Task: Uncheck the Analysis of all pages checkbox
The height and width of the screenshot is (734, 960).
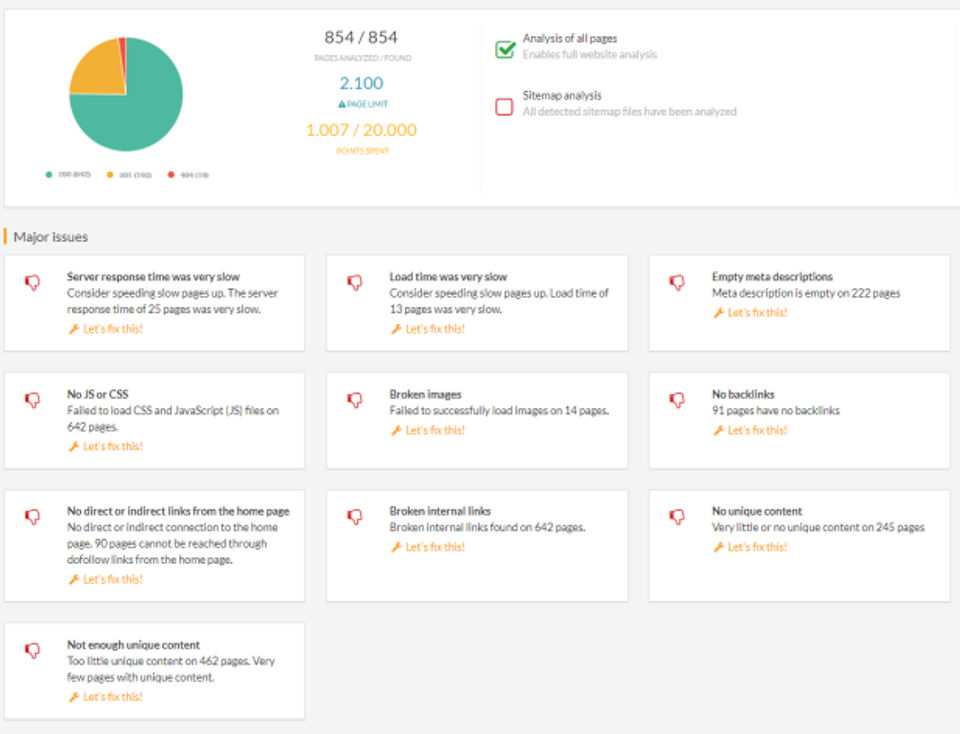Action: click(505, 49)
